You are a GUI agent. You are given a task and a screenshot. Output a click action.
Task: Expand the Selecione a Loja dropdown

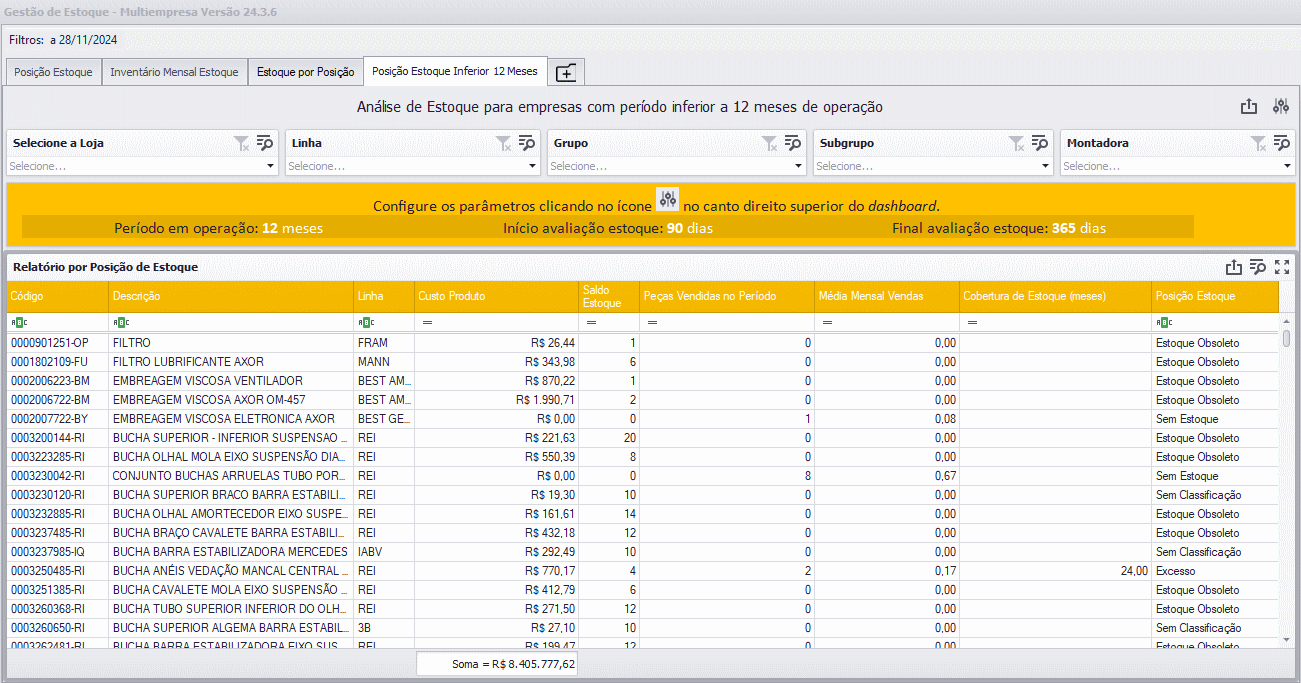click(270, 166)
